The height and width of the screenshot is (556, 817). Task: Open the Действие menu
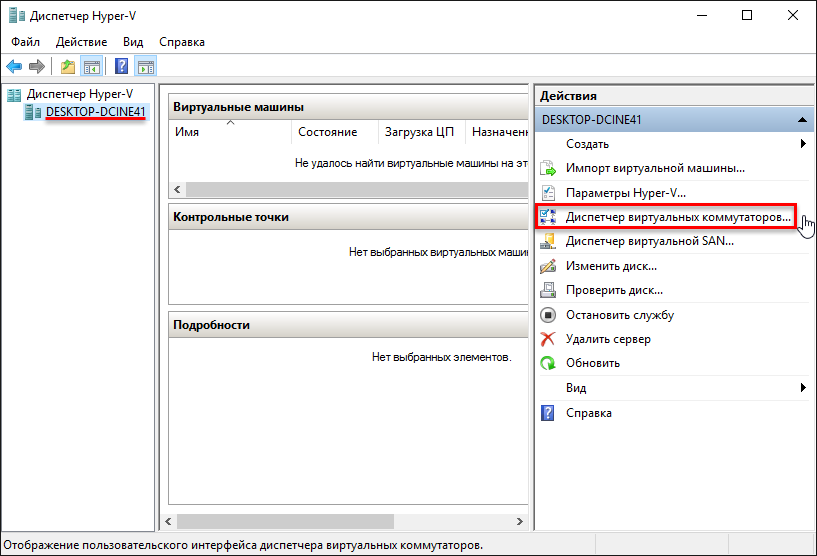[x=82, y=42]
